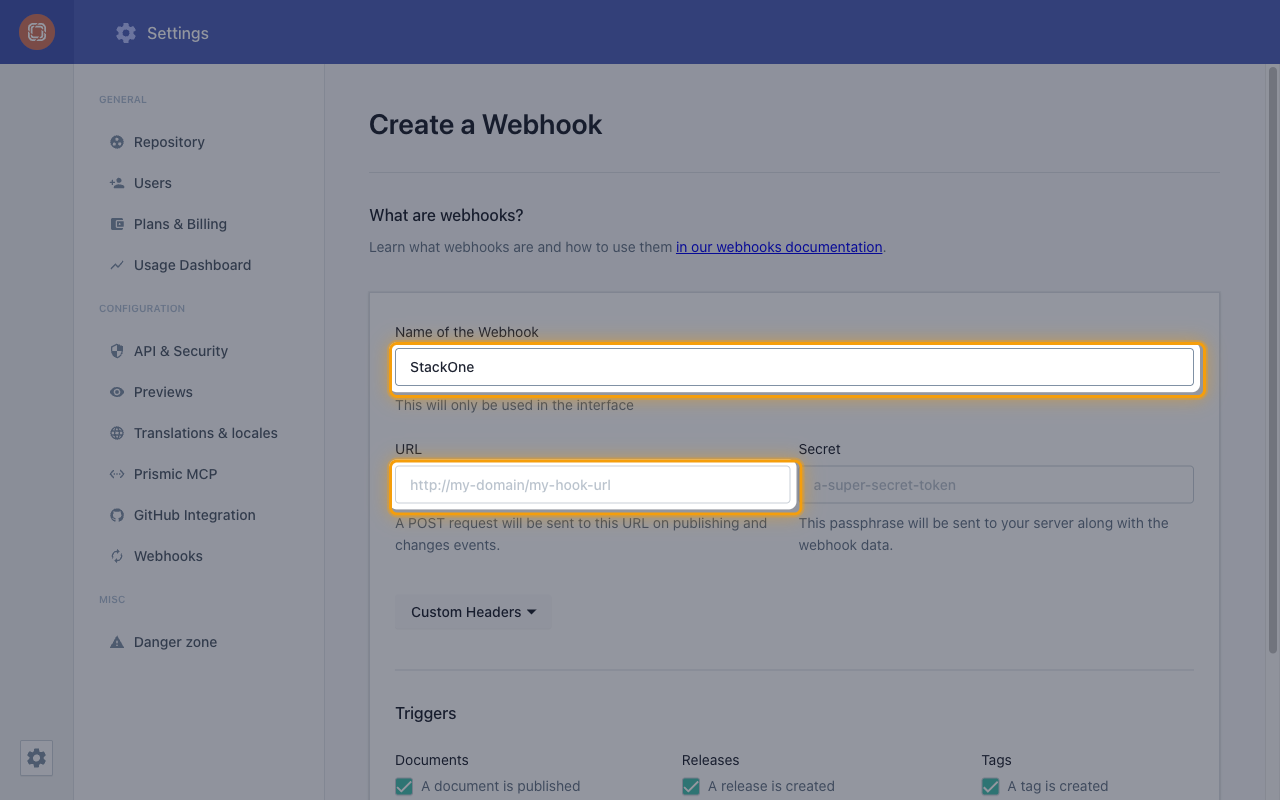
Task: Click the 'Create a Webhook' heading
Action: [486, 125]
